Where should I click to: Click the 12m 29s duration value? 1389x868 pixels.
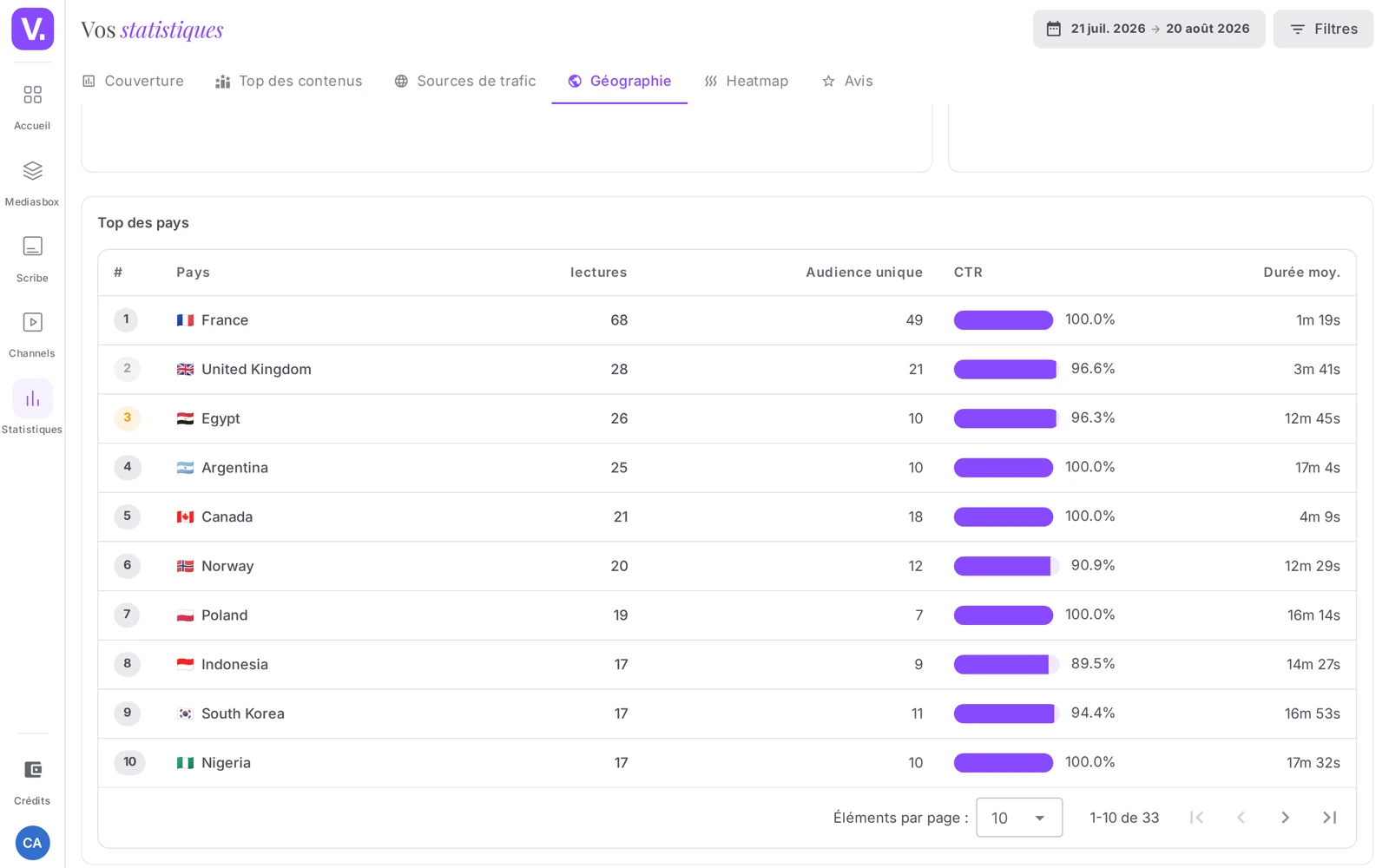pyautogui.click(x=1312, y=566)
